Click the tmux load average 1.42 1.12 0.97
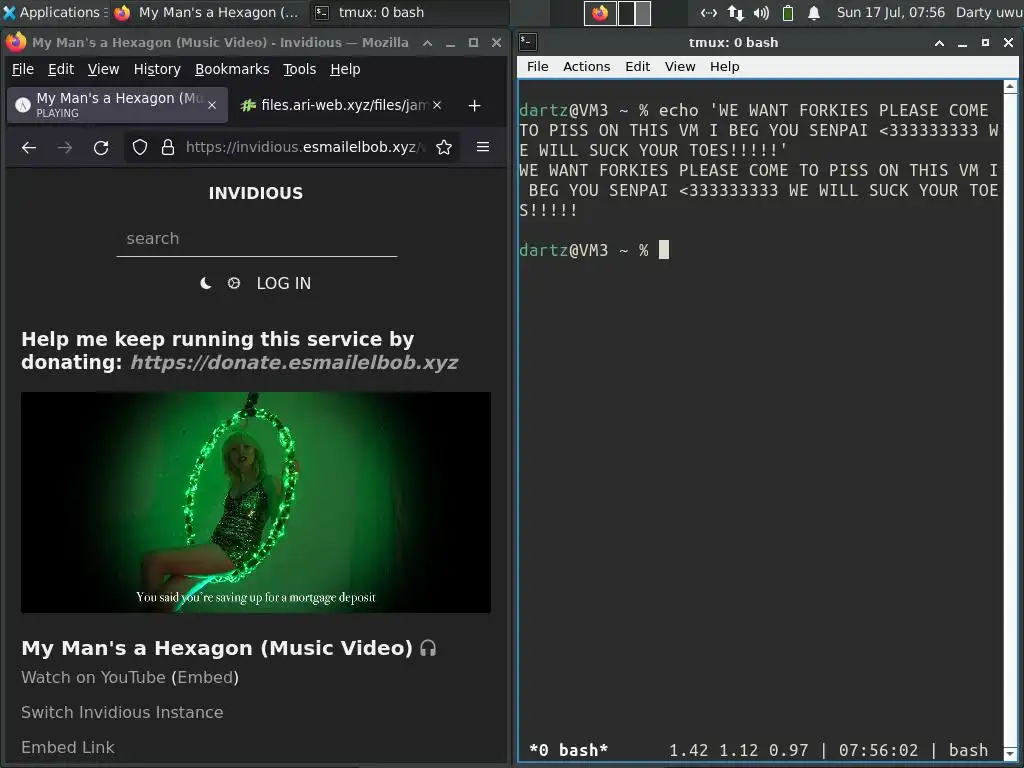 [739, 750]
